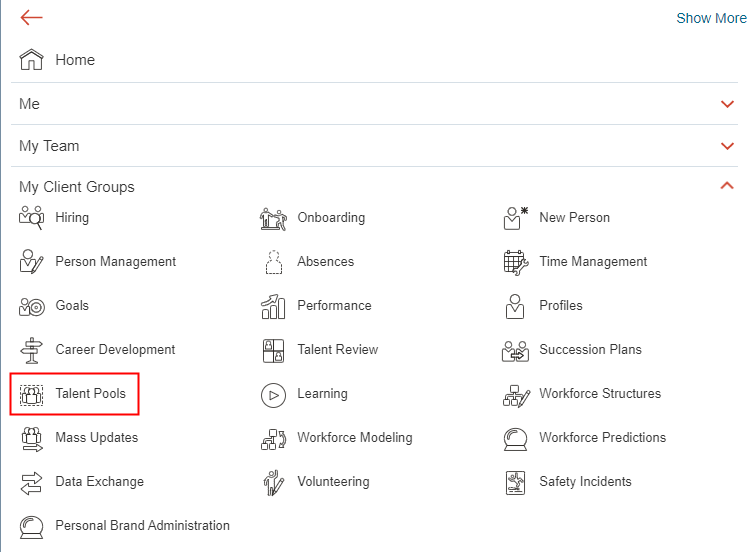
Task: Open the Goals target icon
Action: click(x=31, y=306)
